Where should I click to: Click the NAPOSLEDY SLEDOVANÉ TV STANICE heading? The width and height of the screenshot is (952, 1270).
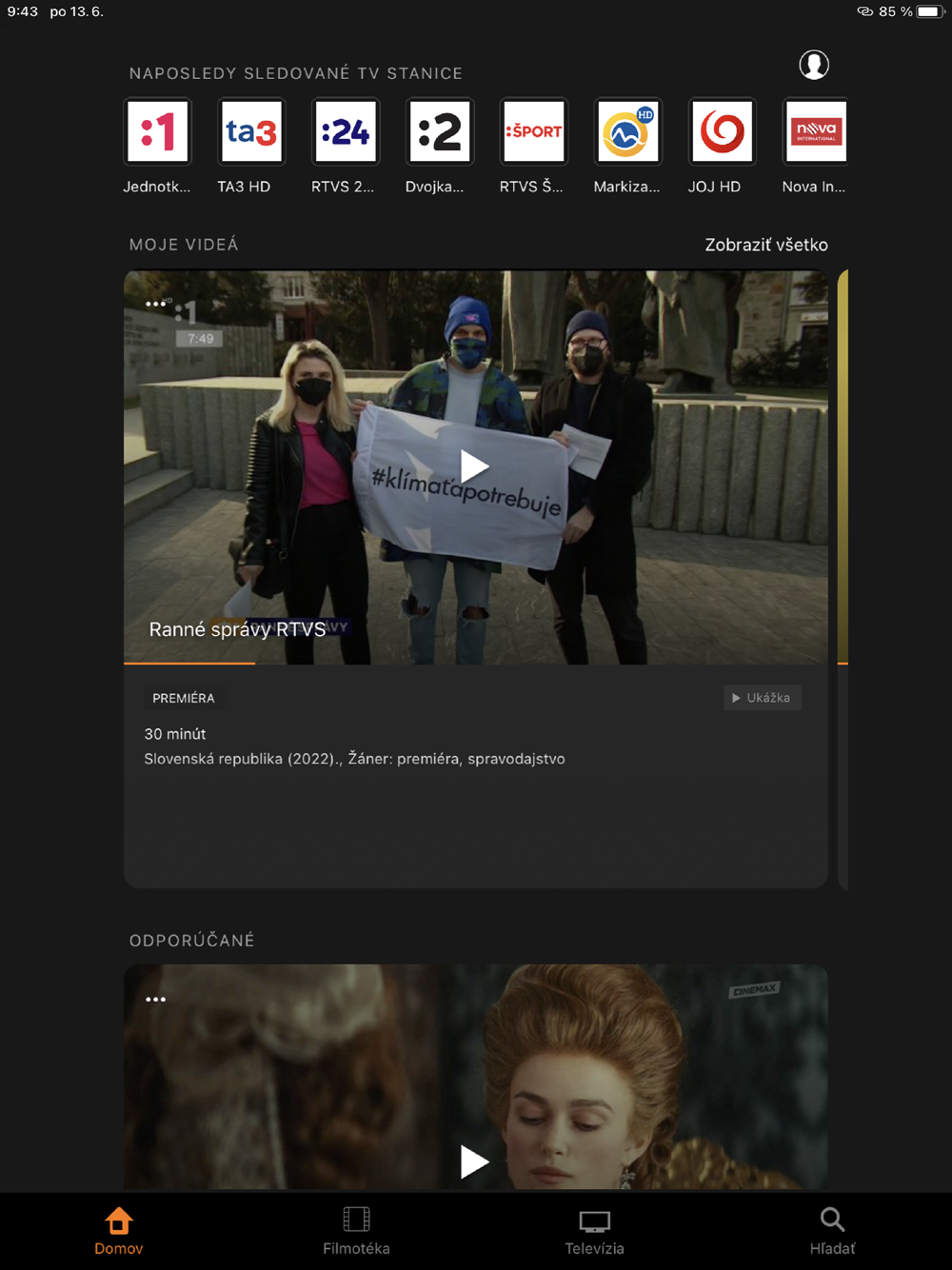click(296, 73)
